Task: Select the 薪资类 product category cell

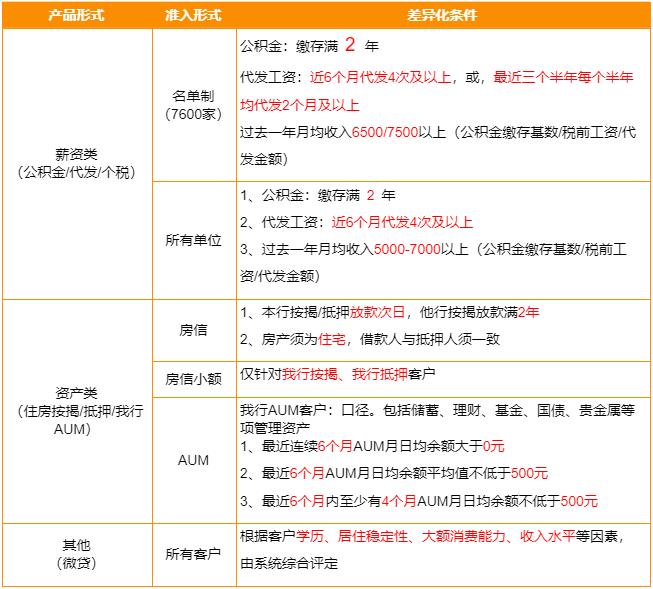Action: pyautogui.click(x=77, y=163)
